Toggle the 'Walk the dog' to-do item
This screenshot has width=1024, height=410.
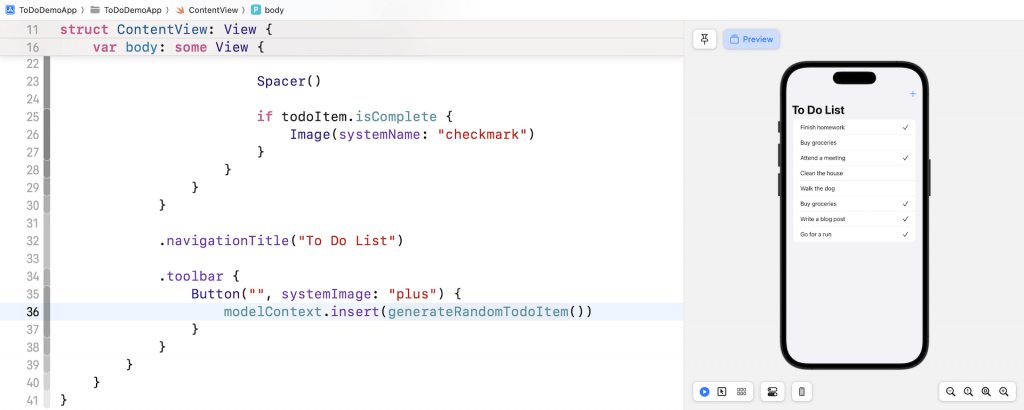(853, 188)
